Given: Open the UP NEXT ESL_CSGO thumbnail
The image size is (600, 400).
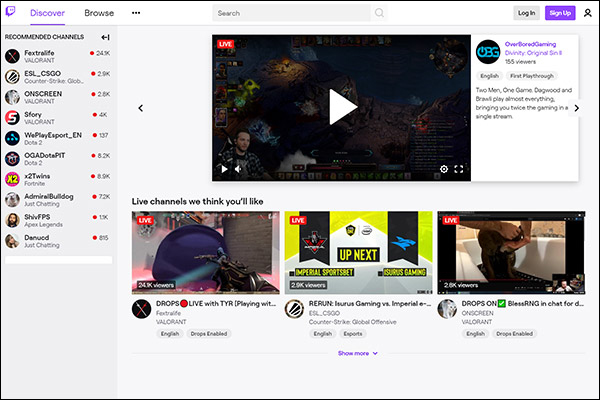Looking at the screenshot, I should click(359, 253).
